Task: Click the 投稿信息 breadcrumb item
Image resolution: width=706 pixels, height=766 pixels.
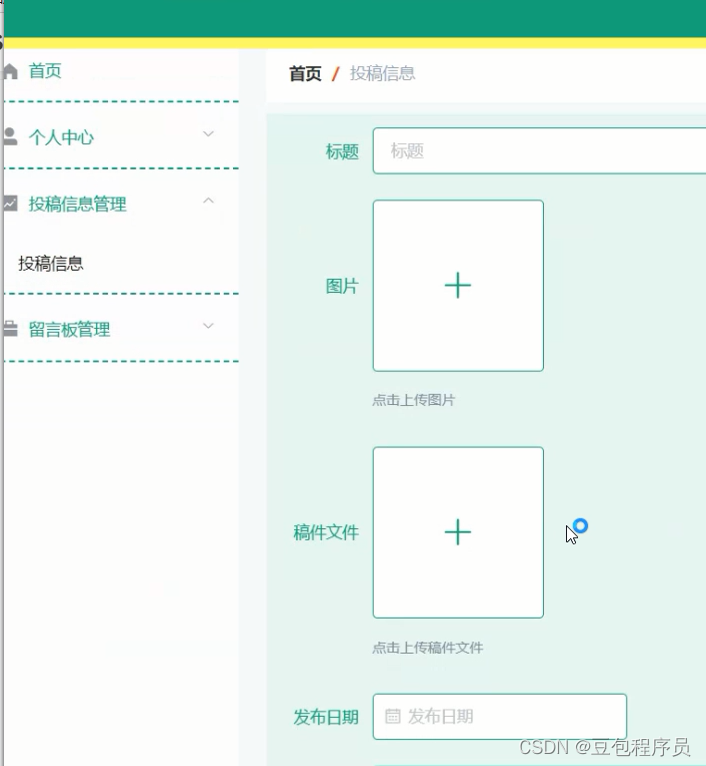Action: pyautogui.click(x=382, y=74)
